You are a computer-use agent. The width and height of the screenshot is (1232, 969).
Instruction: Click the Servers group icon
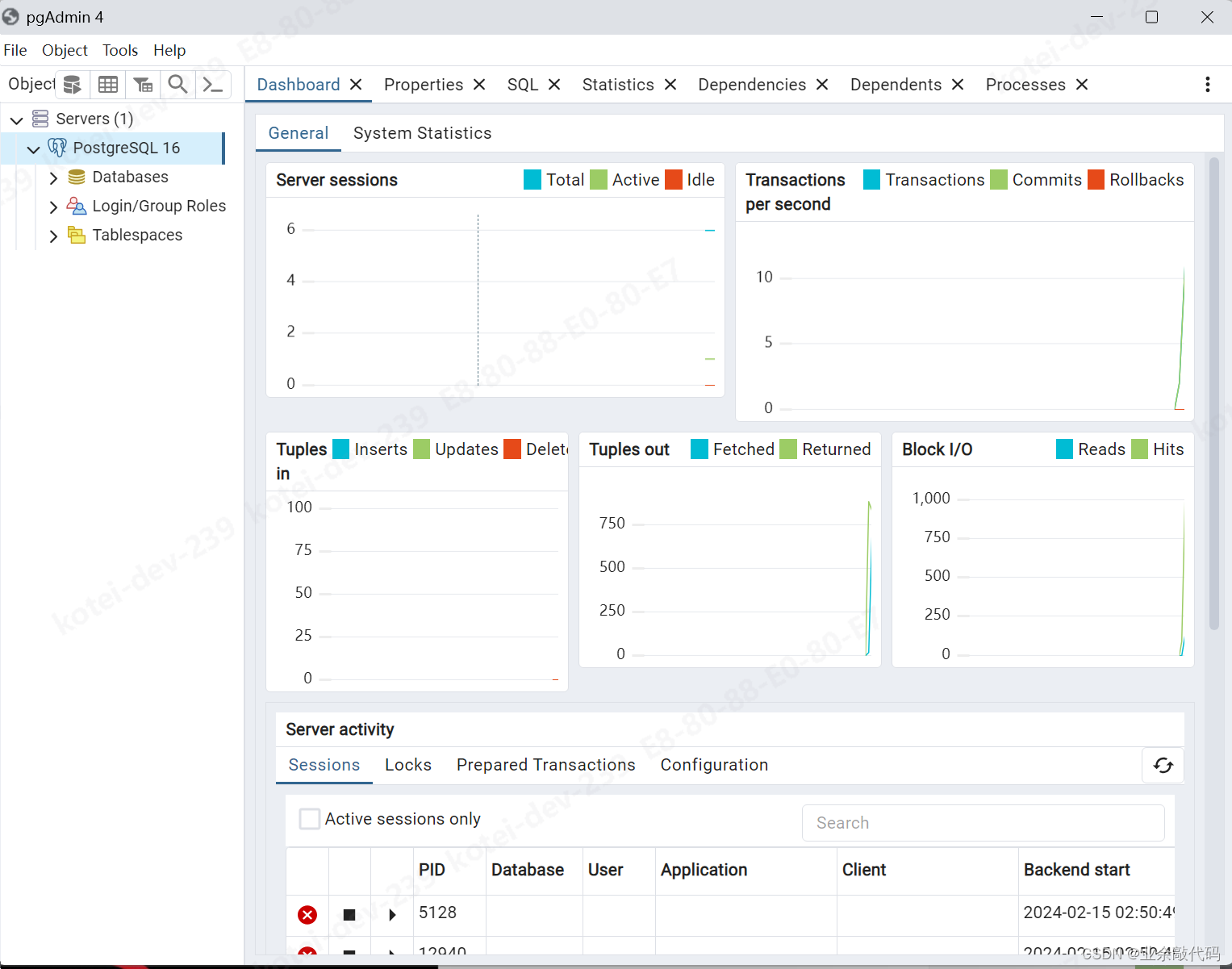pos(40,119)
